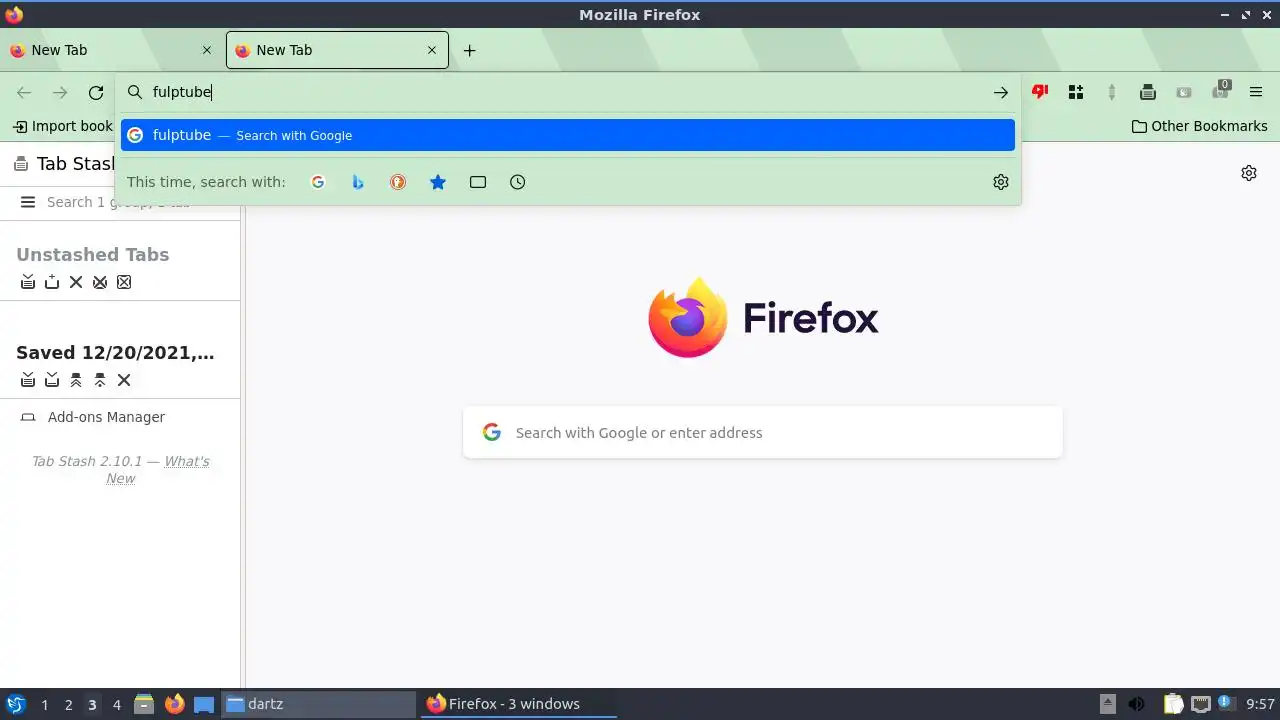Image resolution: width=1280 pixels, height=720 pixels.
Task: Open the volume control in system tray
Action: click(1136, 704)
